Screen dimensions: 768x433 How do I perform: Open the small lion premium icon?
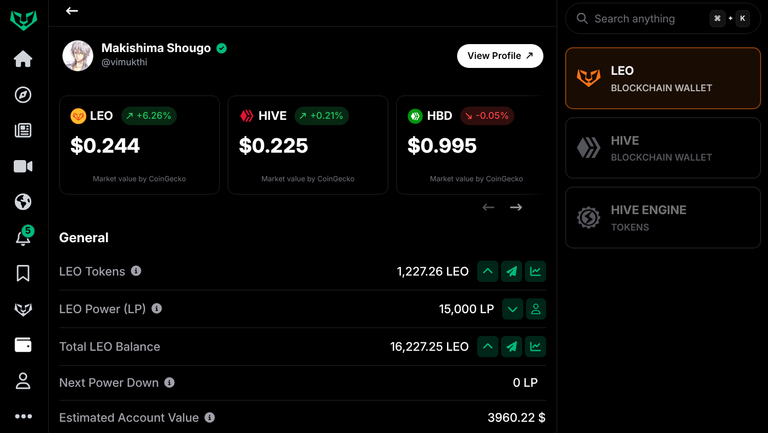pyautogui.click(x=23, y=309)
